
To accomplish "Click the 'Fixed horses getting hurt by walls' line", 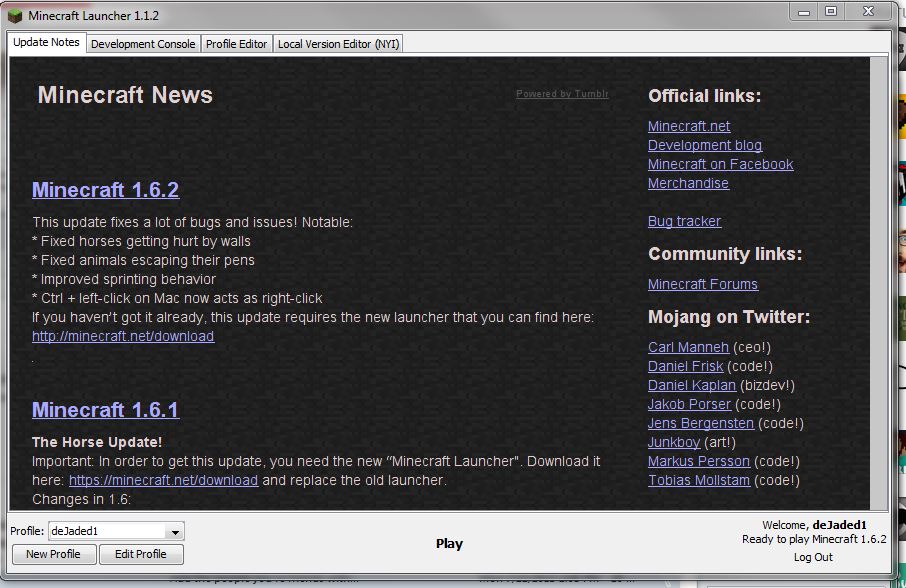I will coord(142,241).
